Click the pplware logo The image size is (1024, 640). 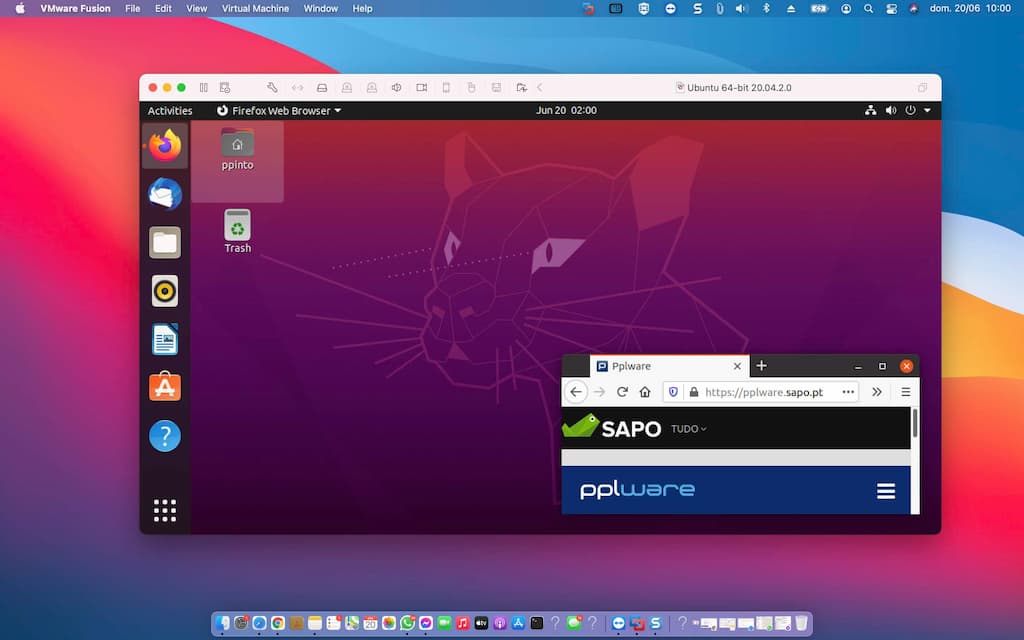coord(637,490)
